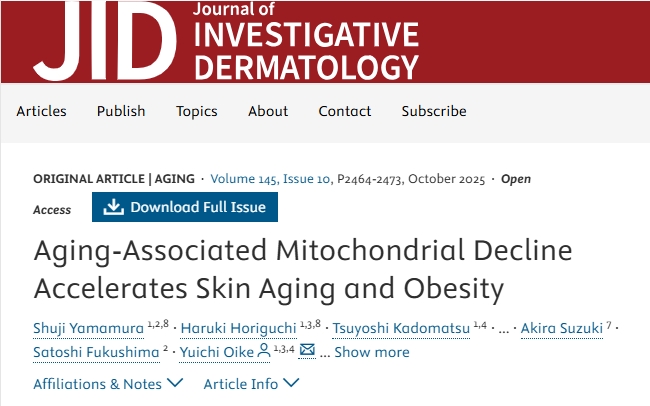Expand the Article Info chevron
Screen dimensions: 650x406
pos(290,383)
